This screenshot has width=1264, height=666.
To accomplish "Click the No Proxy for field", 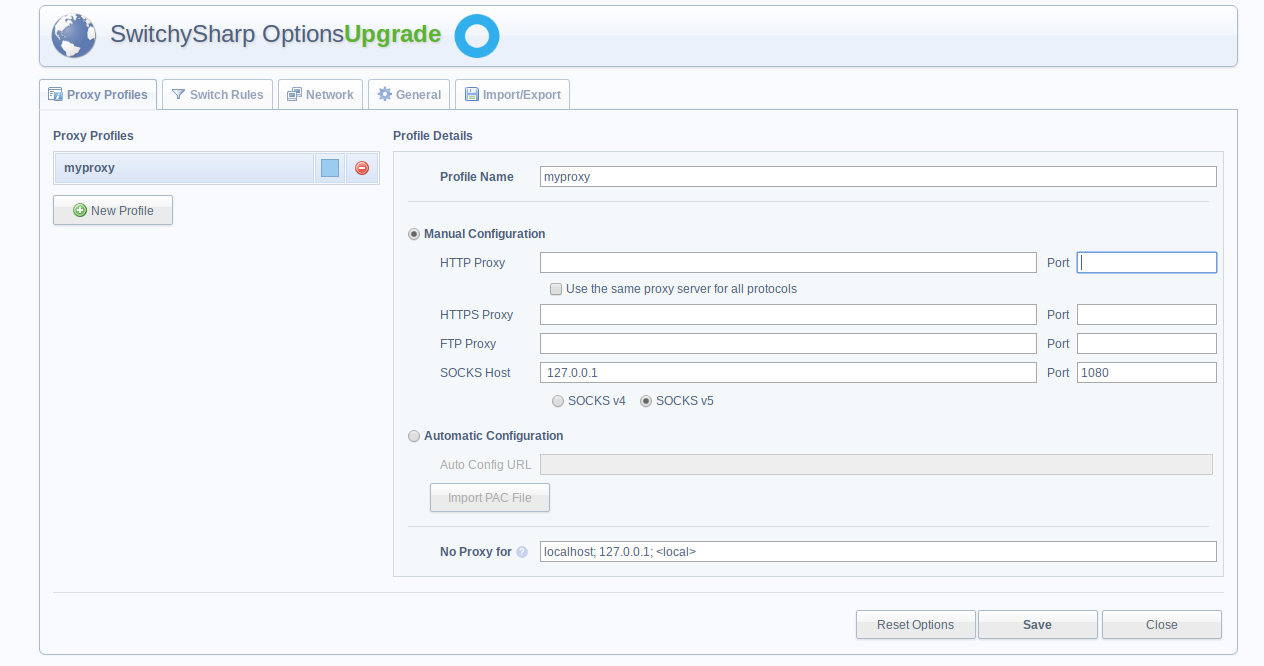I will coord(878,552).
